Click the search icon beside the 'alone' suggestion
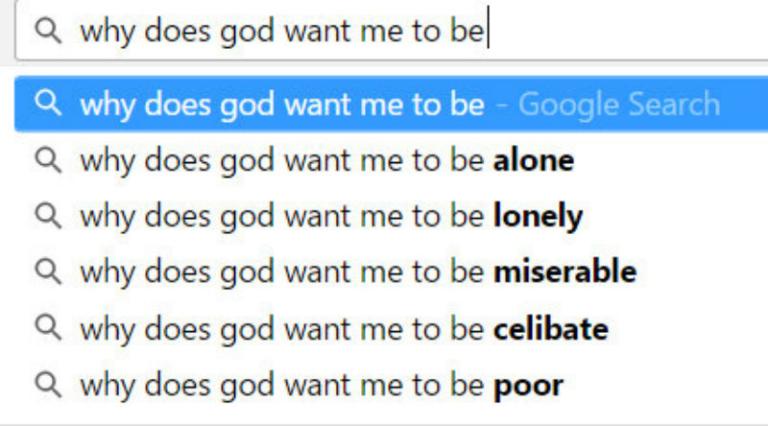This screenshot has width=768, height=426. pos(48,161)
